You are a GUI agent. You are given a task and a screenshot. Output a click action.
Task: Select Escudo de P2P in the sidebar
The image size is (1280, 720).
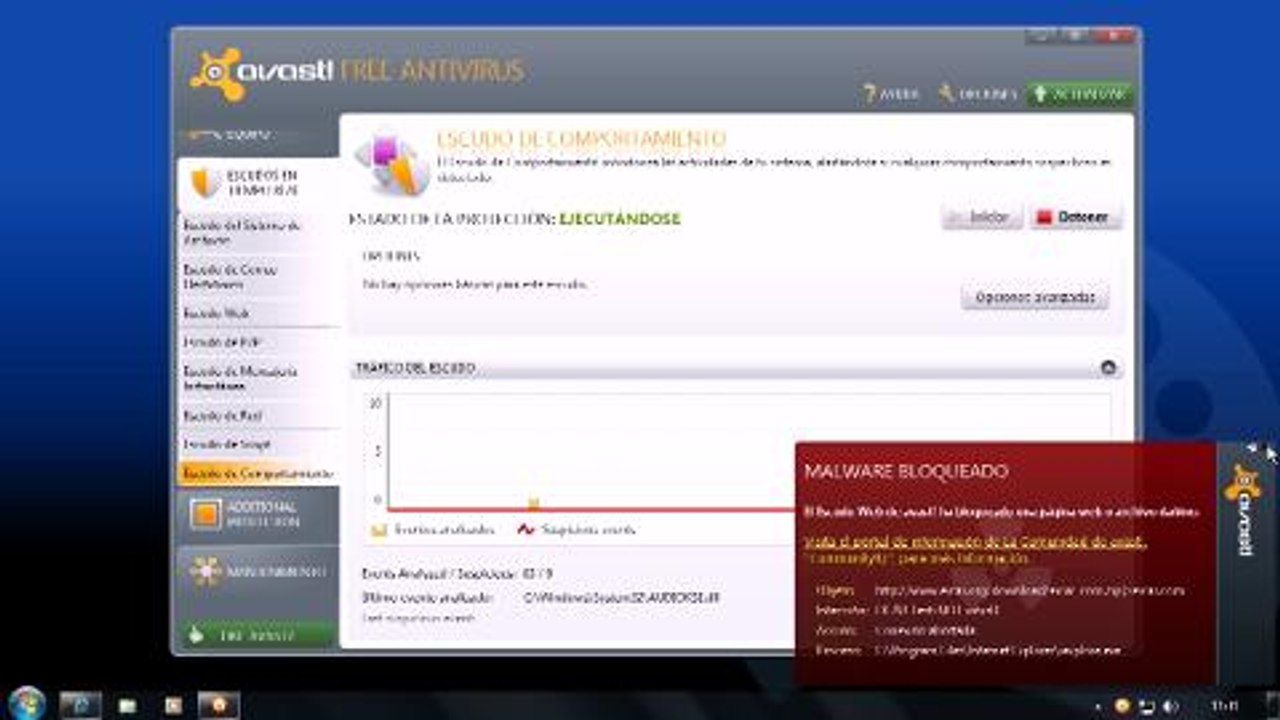(x=258, y=342)
